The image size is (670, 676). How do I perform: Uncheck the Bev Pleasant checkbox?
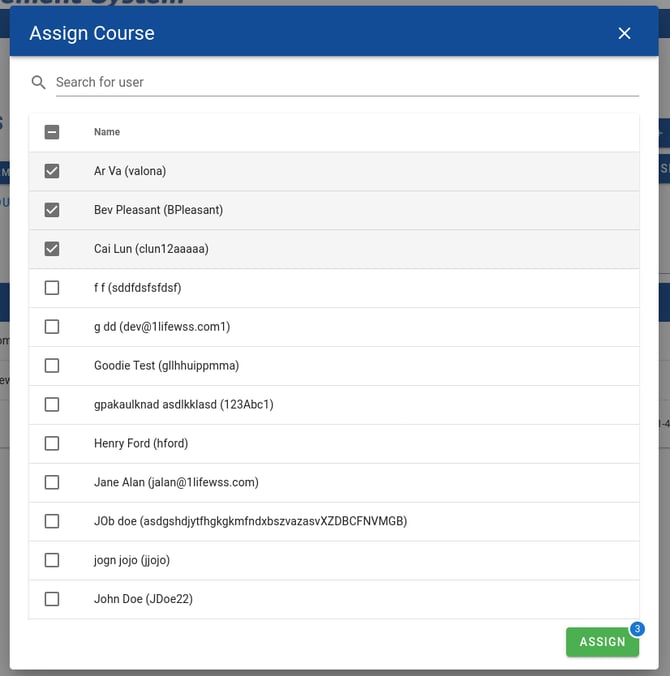tap(52, 210)
